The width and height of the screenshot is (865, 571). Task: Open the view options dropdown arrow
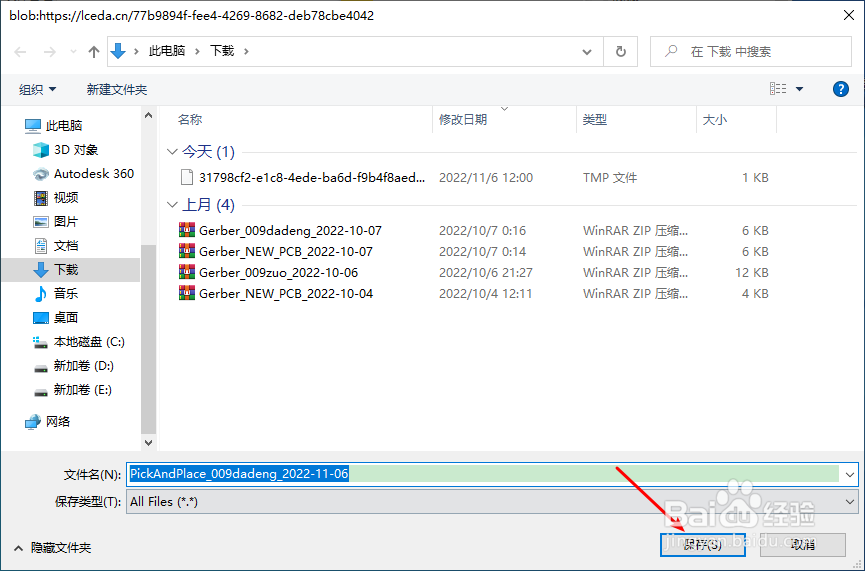799,89
